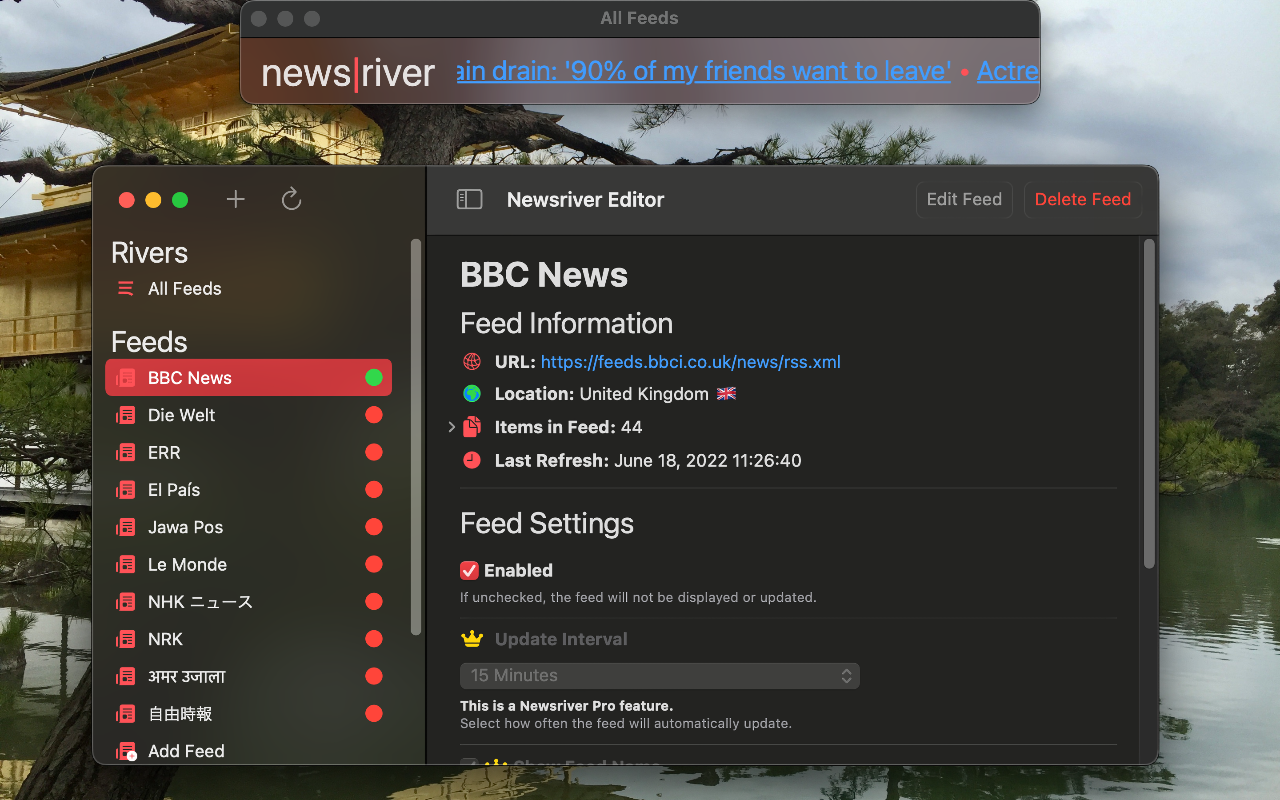Select the Le Monde feed
Image resolution: width=1280 pixels, height=800 pixels.
pos(248,565)
